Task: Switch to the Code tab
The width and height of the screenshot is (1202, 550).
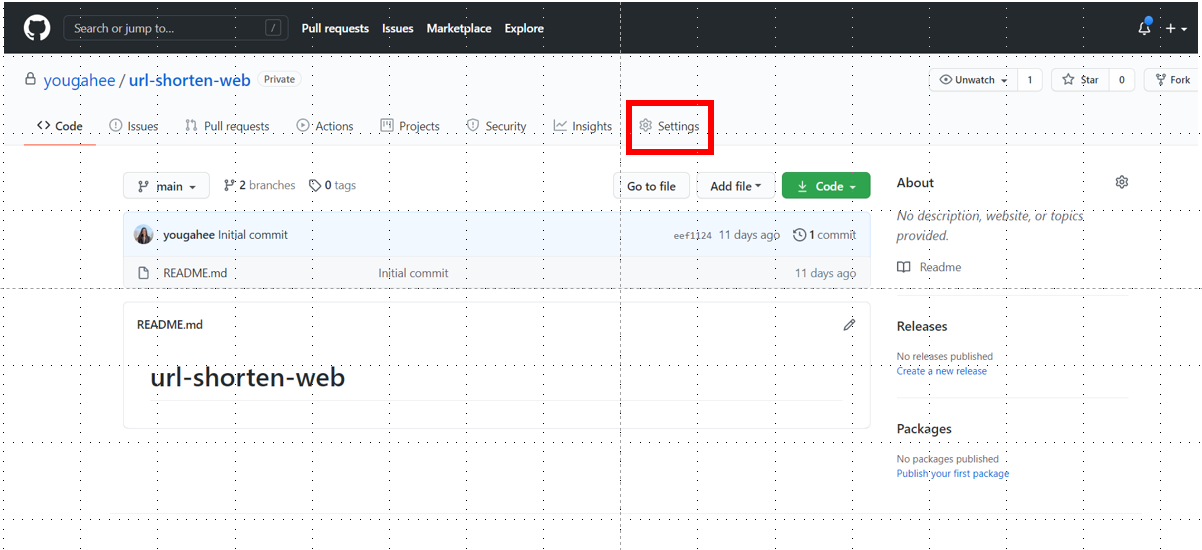Action: pos(60,126)
